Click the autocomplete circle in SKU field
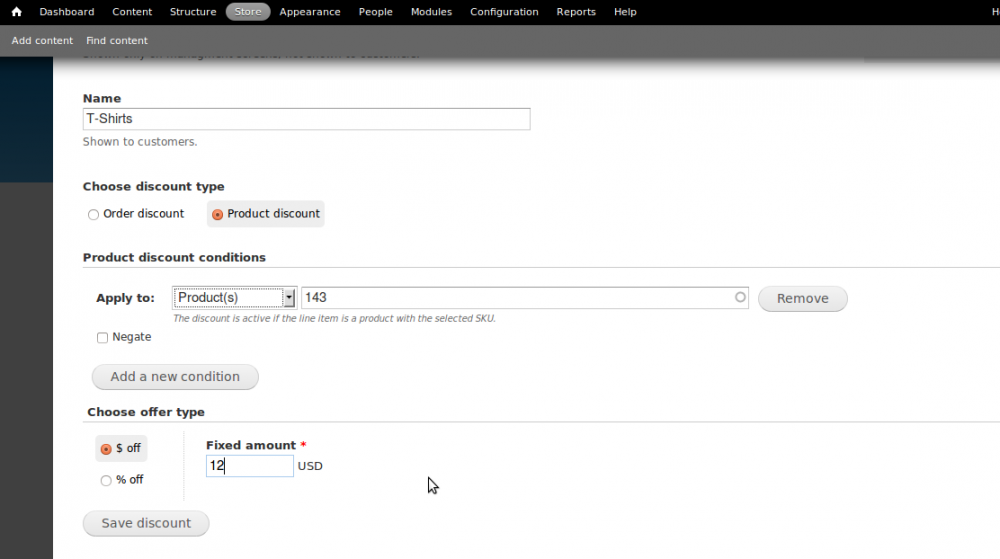This screenshot has height=559, width=1000. coord(740,297)
